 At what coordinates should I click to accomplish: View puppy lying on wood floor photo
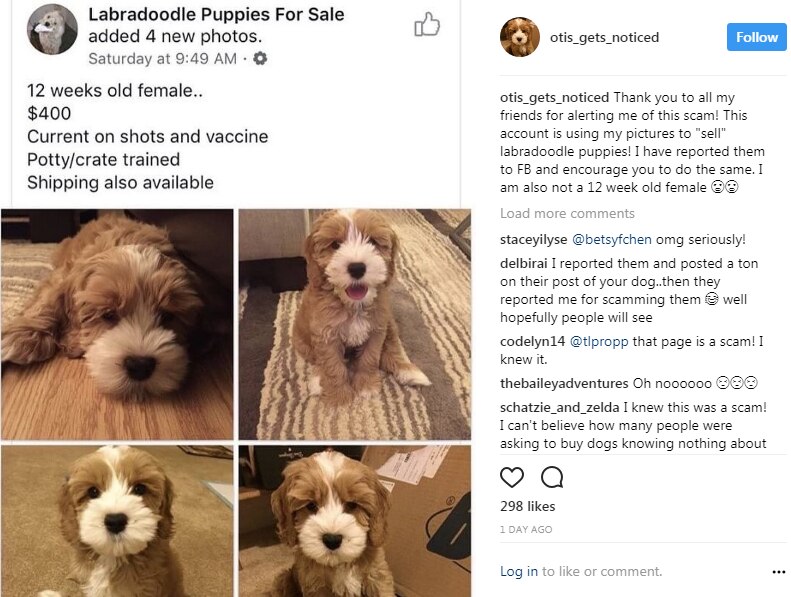tap(117, 324)
